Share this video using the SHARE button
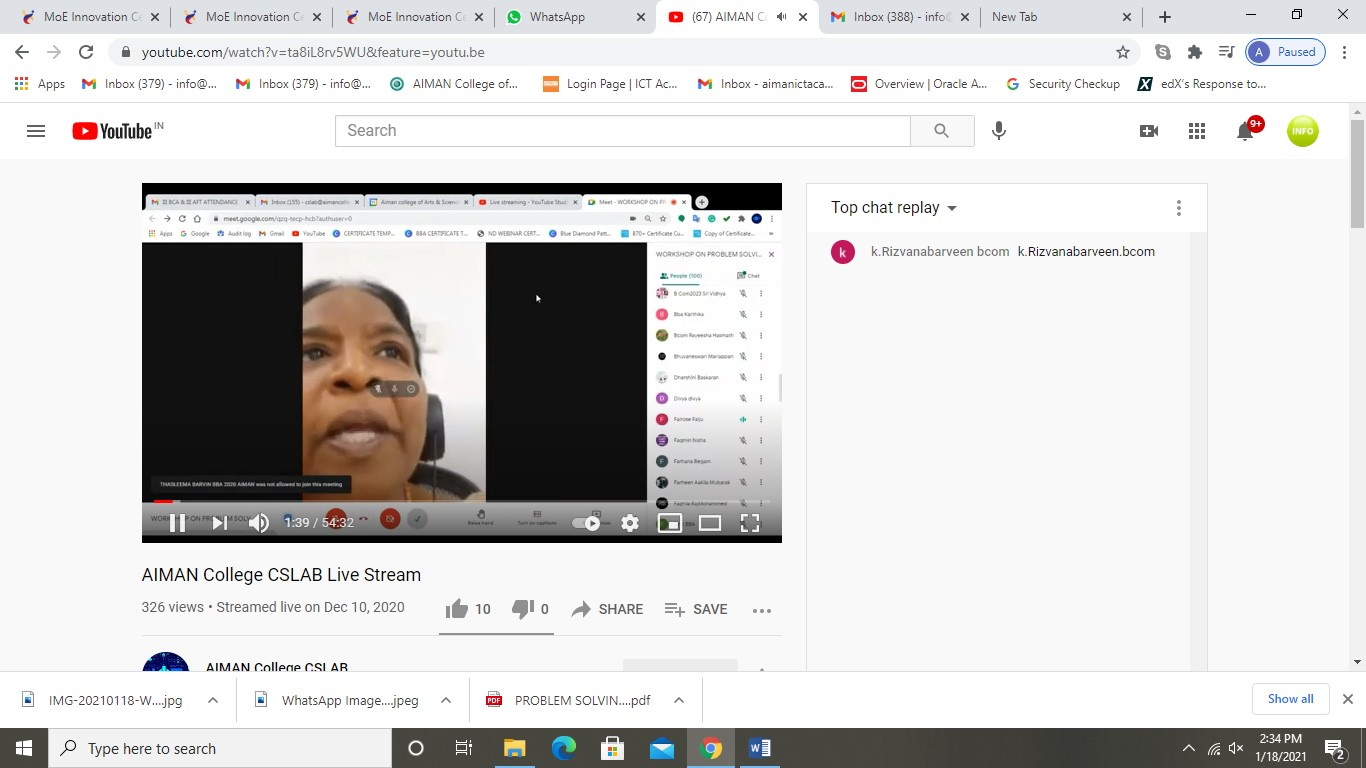 coord(607,609)
